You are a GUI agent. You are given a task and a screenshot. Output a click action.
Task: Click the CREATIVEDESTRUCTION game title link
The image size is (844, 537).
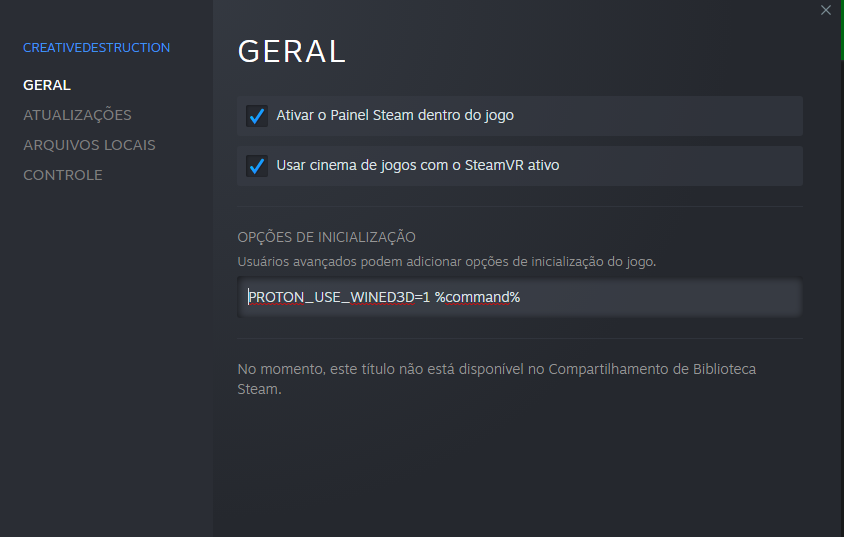click(96, 47)
